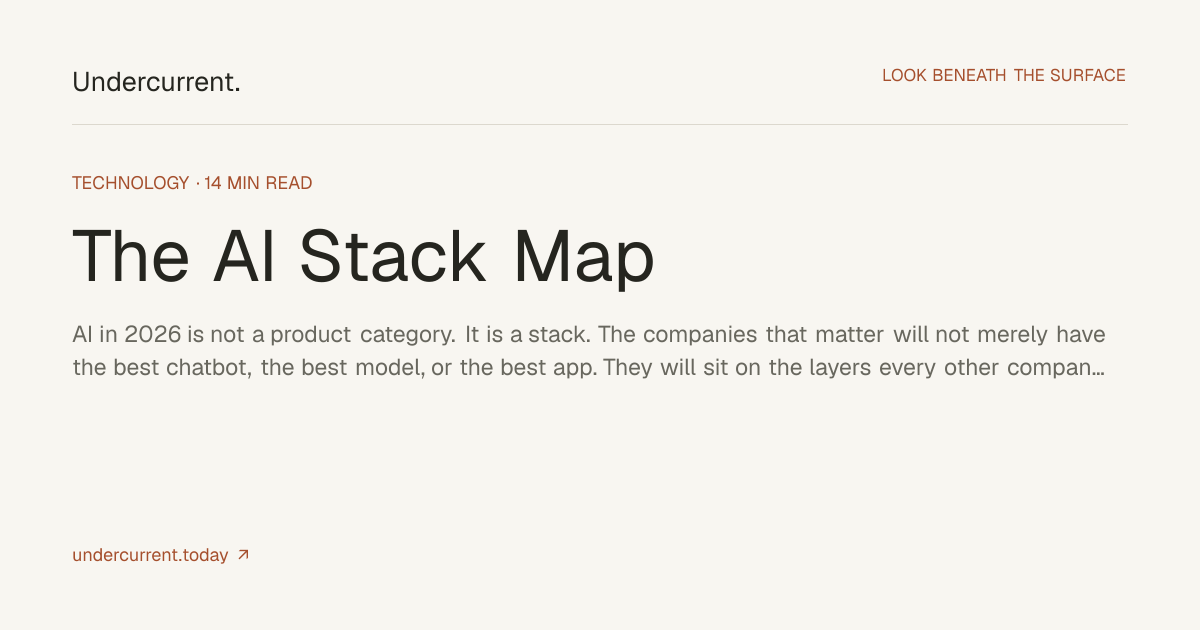Click the Undercurrent. logo wordmark
The height and width of the screenshot is (630, 1200).
156,82
